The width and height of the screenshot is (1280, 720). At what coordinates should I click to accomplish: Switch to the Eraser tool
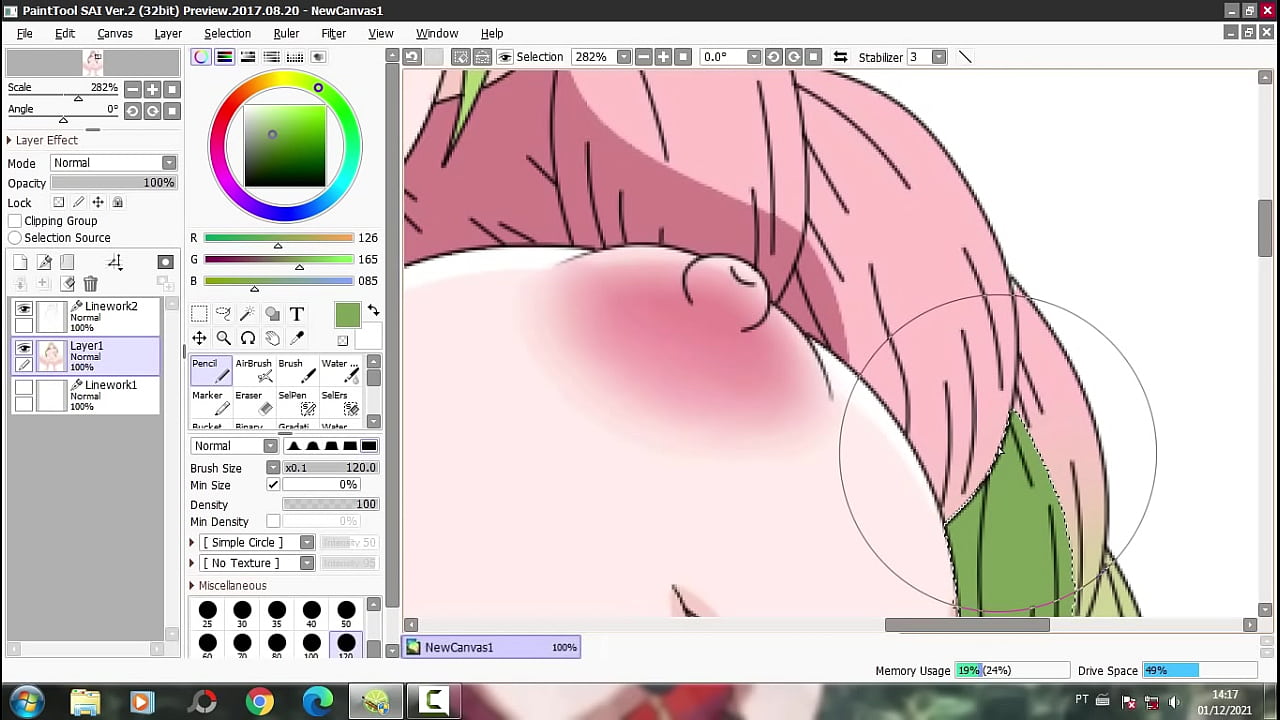pyautogui.click(x=254, y=402)
